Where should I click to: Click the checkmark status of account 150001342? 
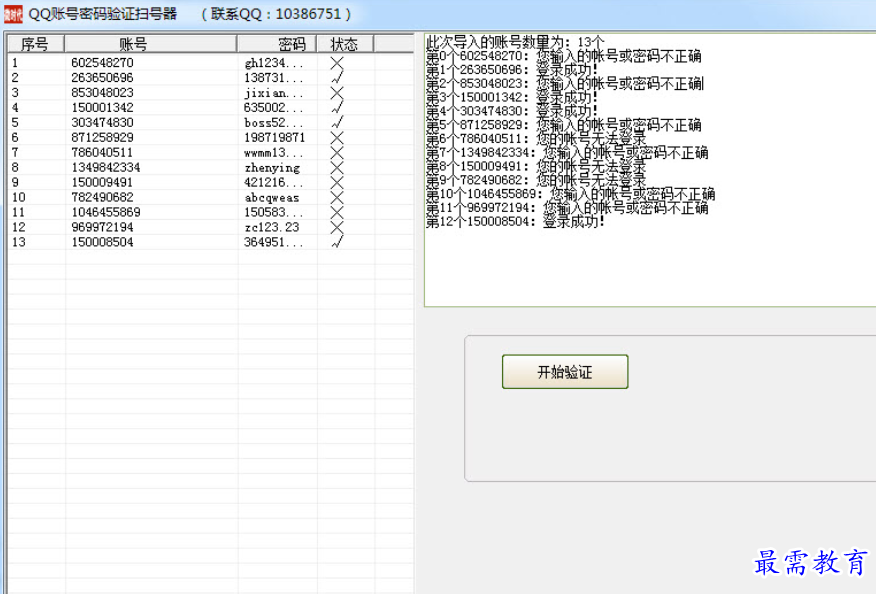(337, 107)
